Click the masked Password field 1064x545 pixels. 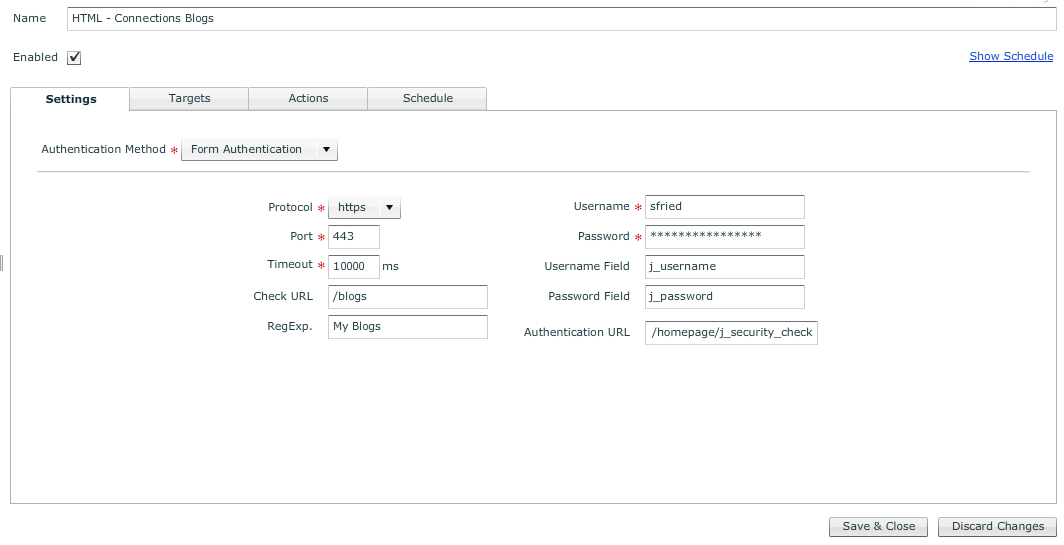pos(724,237)
